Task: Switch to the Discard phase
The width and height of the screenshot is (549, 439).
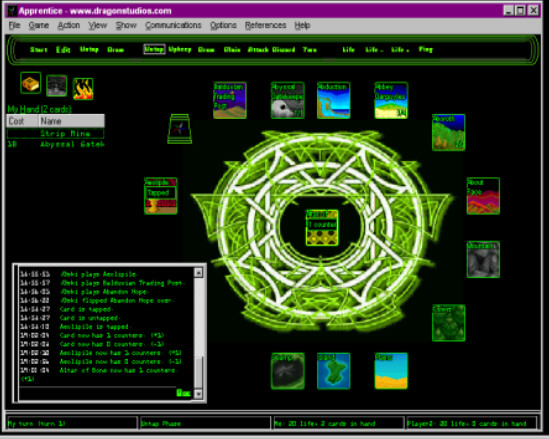Action: tap(284, 50)
